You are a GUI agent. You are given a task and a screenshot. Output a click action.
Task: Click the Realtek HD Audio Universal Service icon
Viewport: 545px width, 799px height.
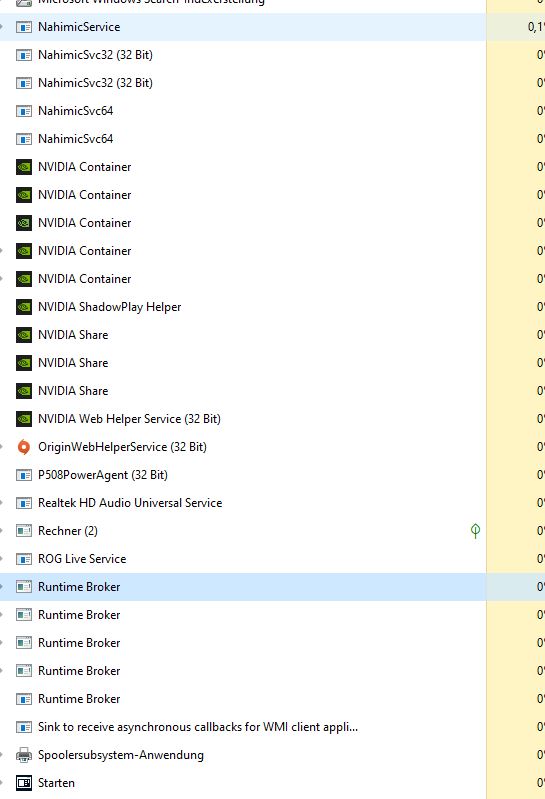(23, 503)
